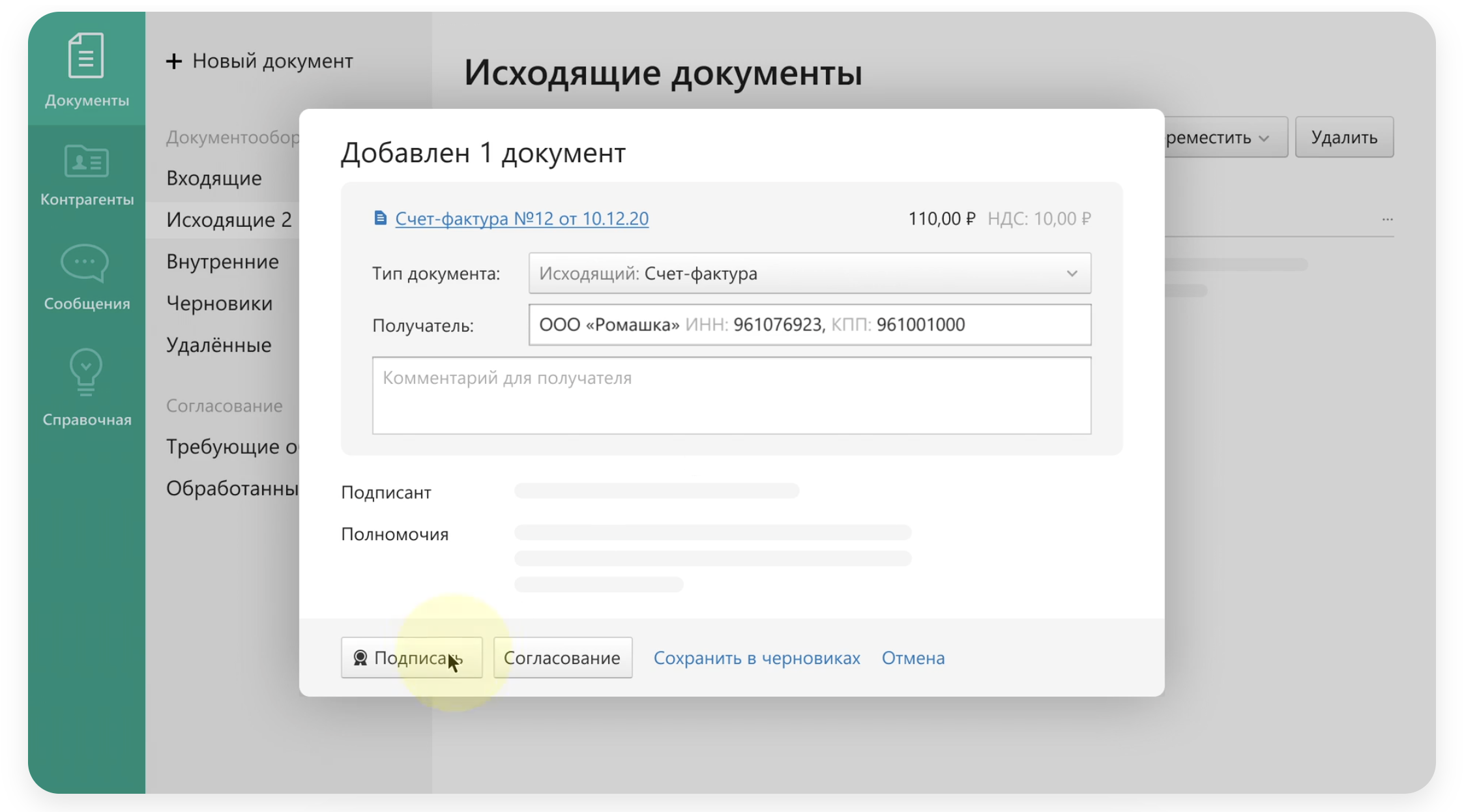This screenshot has height=812, width=1464.
Task: Open the Документы section icon
Action: pyautogui.click(x=86, y=56)
